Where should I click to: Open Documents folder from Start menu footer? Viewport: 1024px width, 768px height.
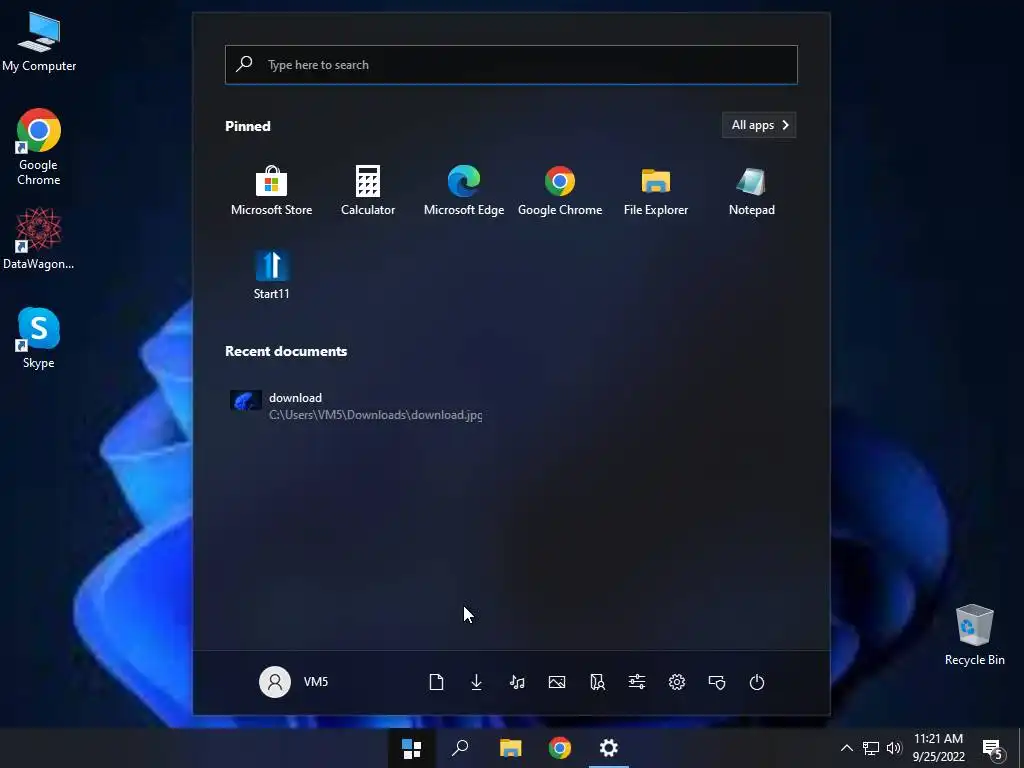click(x=436, y=682)
